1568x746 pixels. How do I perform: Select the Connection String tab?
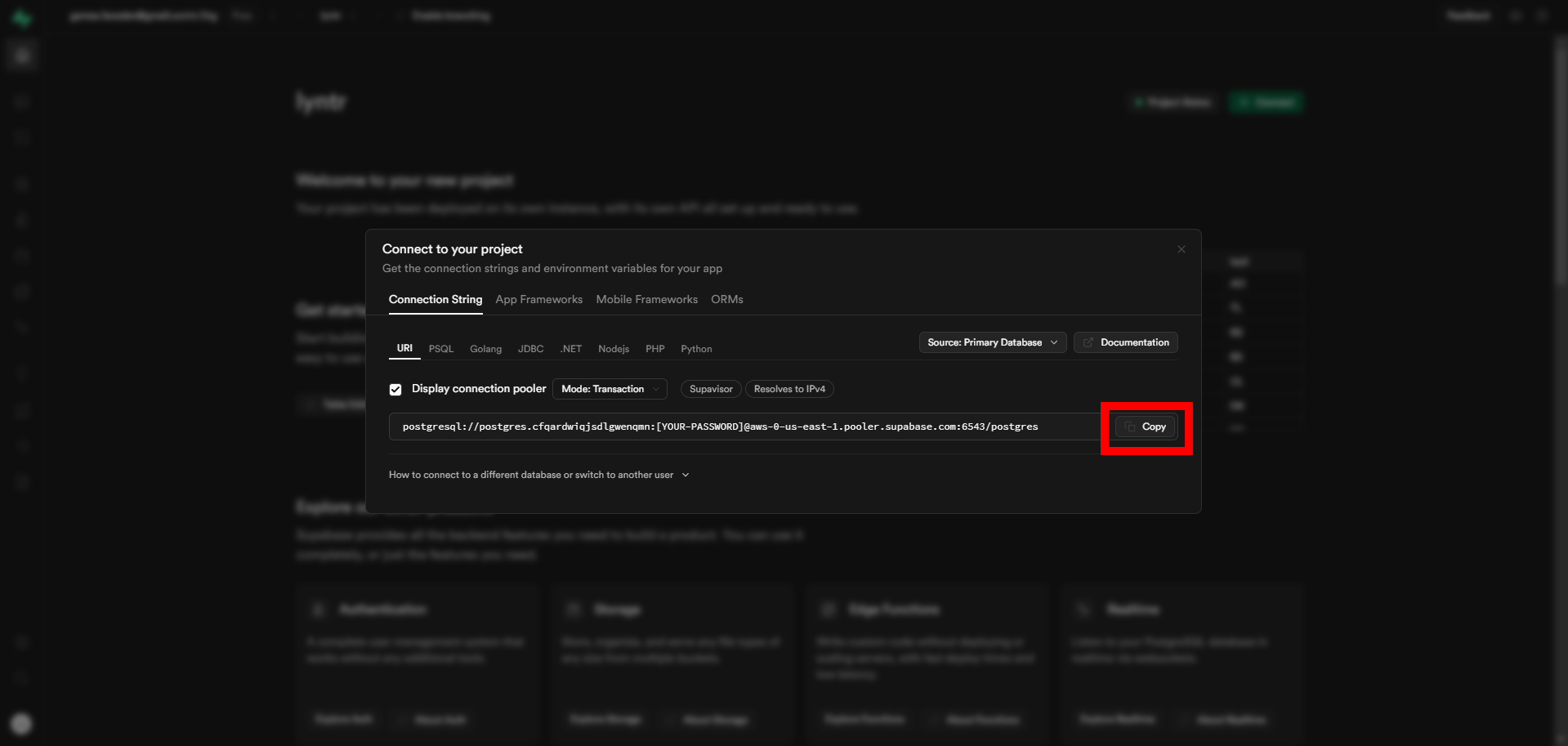point(436,300)
